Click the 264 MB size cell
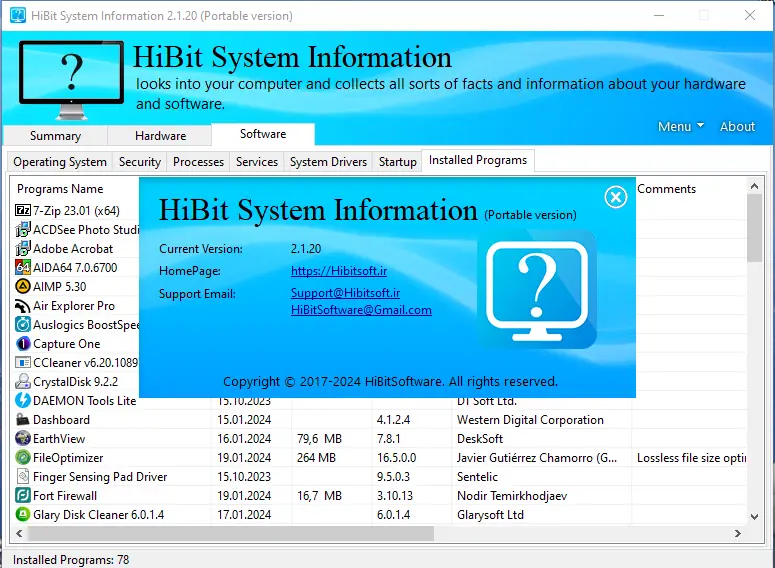The width and height of the screenshot is (775, 568). pos(316,458)
